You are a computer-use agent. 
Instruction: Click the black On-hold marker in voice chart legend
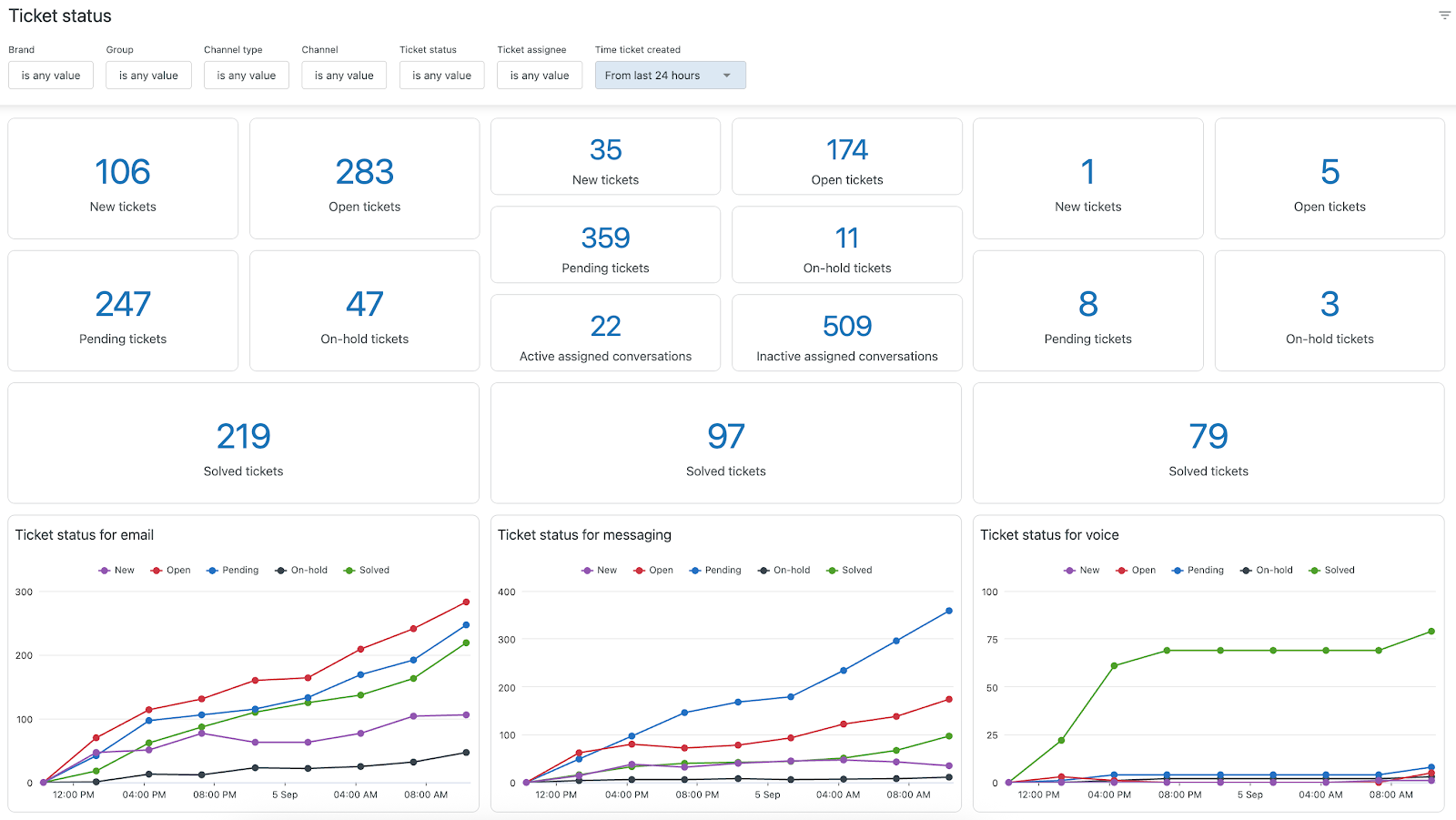pos(1246,571)
